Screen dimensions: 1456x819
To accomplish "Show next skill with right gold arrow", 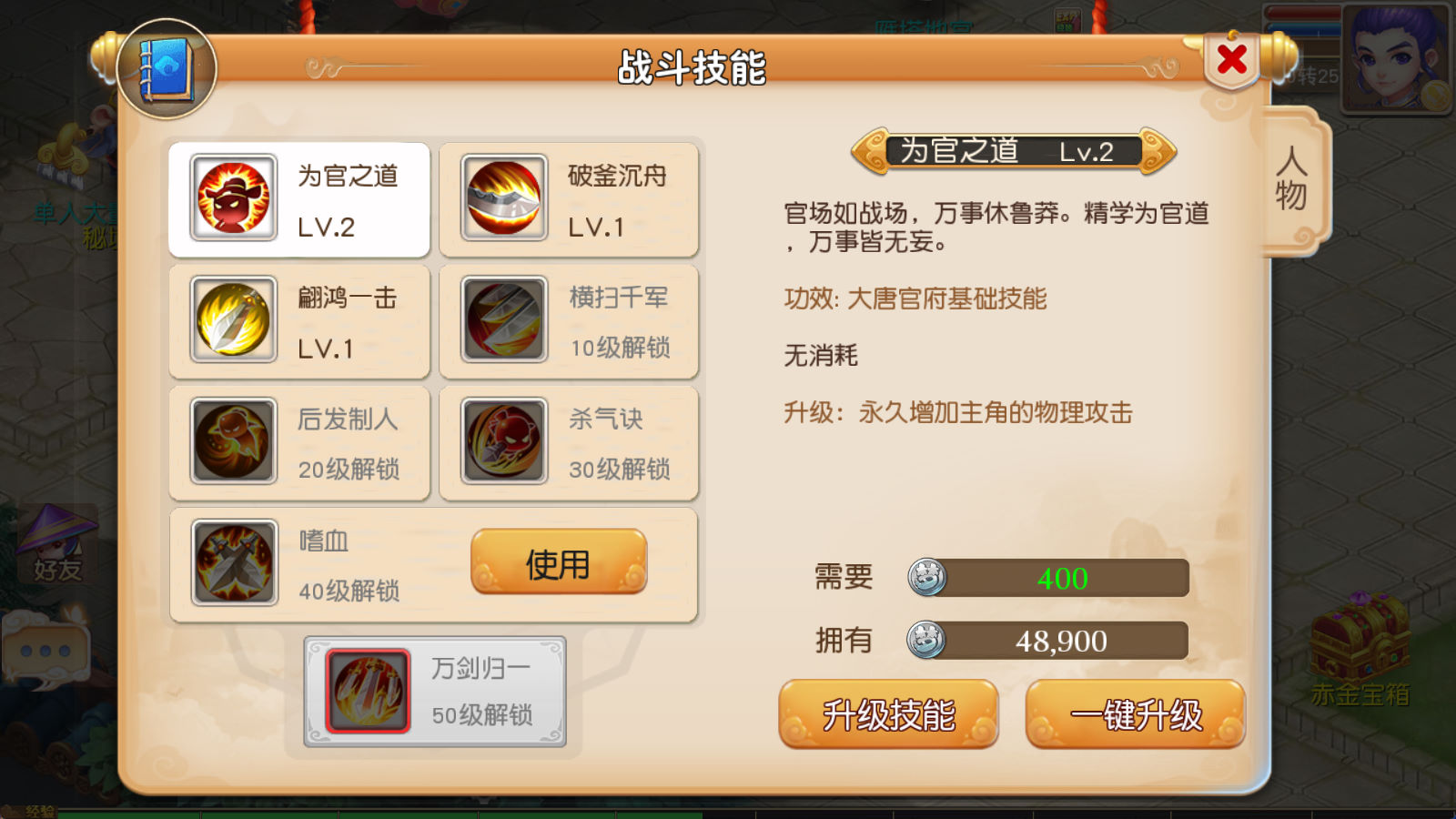I will (1158, 151).
